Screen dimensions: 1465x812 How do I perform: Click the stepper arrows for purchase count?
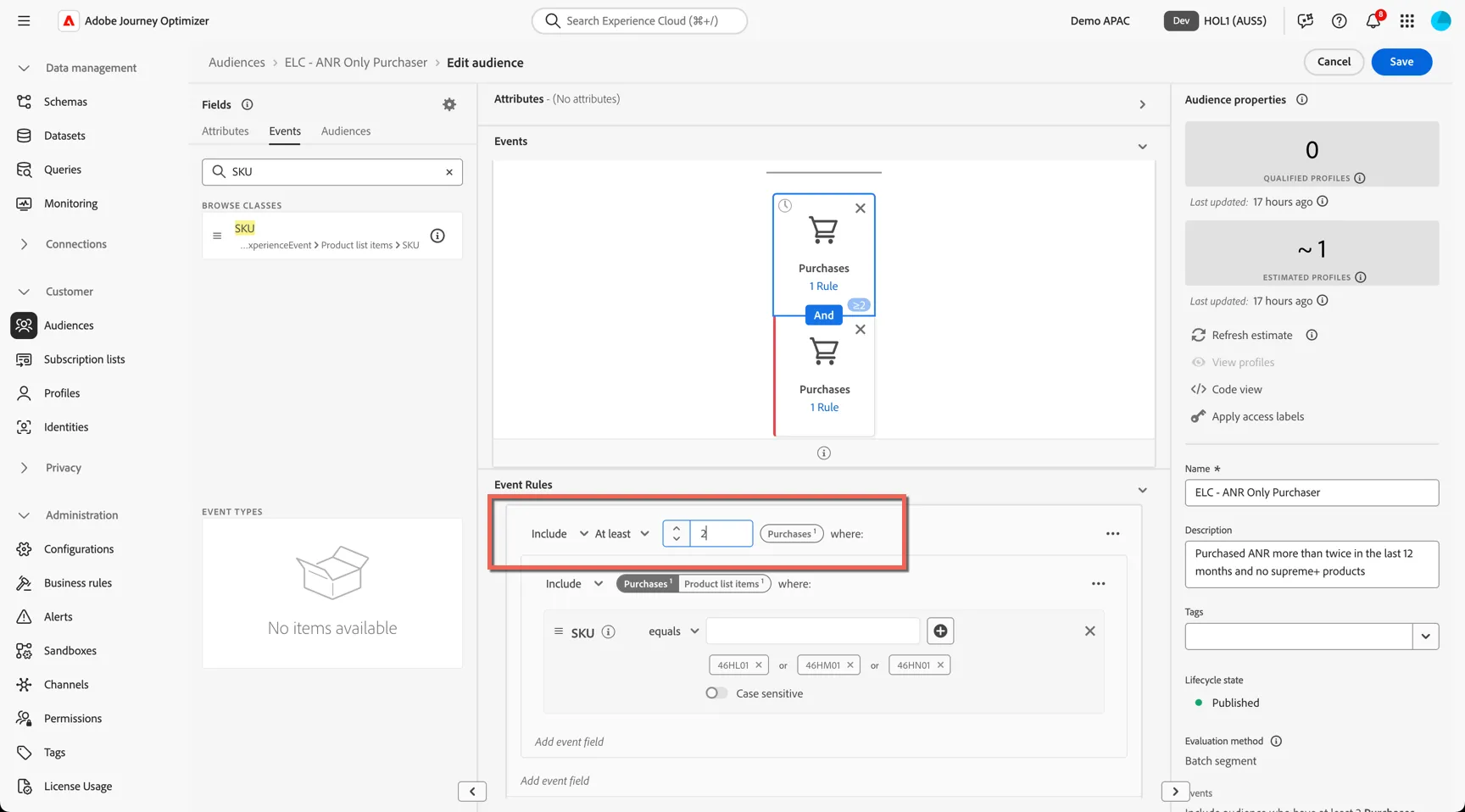click(x=677, y=534)
